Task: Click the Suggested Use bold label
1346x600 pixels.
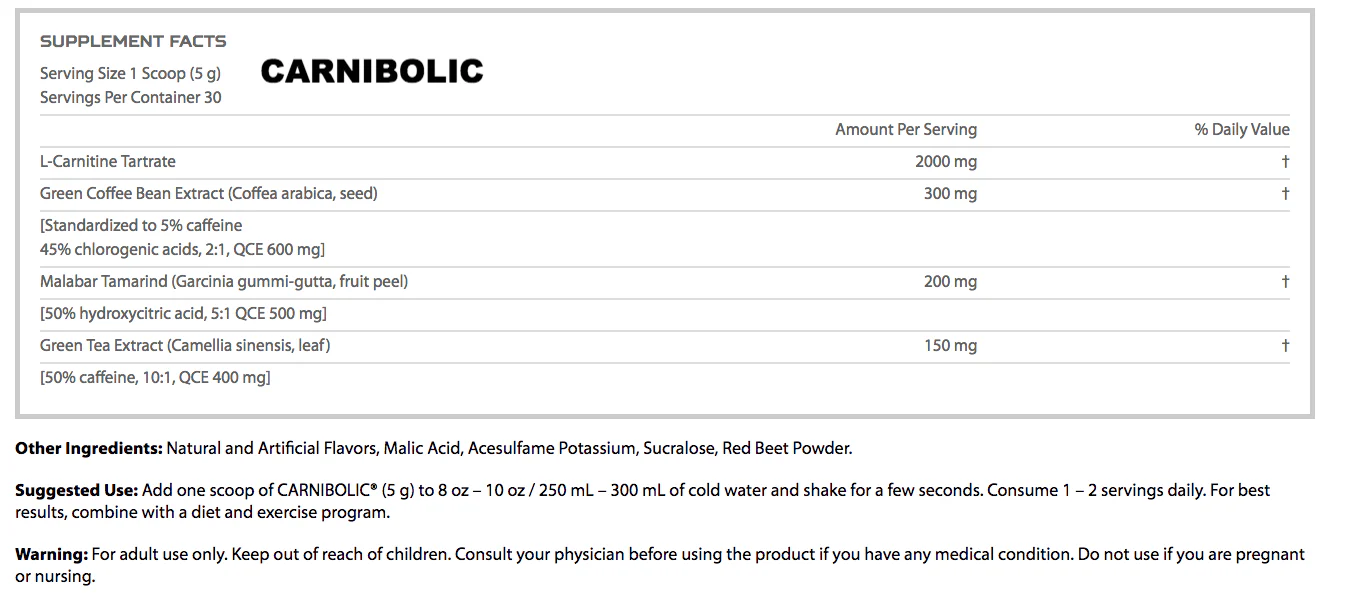Action: pyautogui.click(x=76, y=490)
